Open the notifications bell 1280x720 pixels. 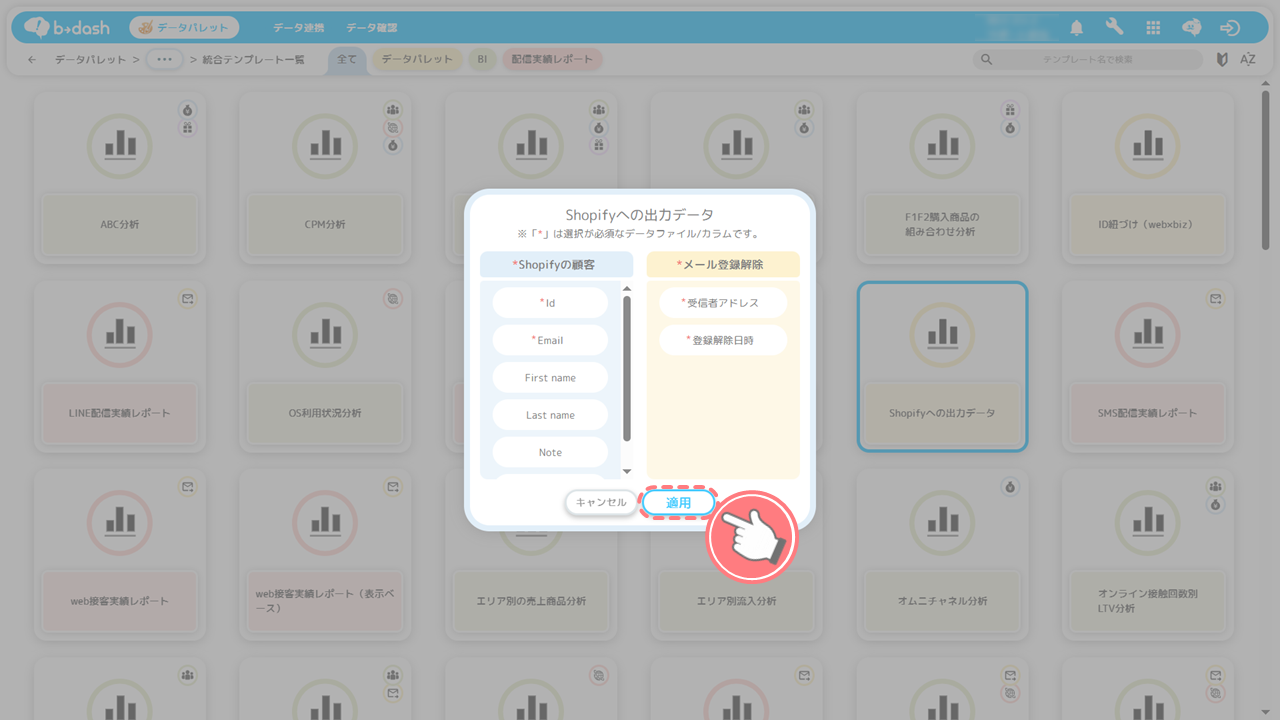pos(1077,28)
